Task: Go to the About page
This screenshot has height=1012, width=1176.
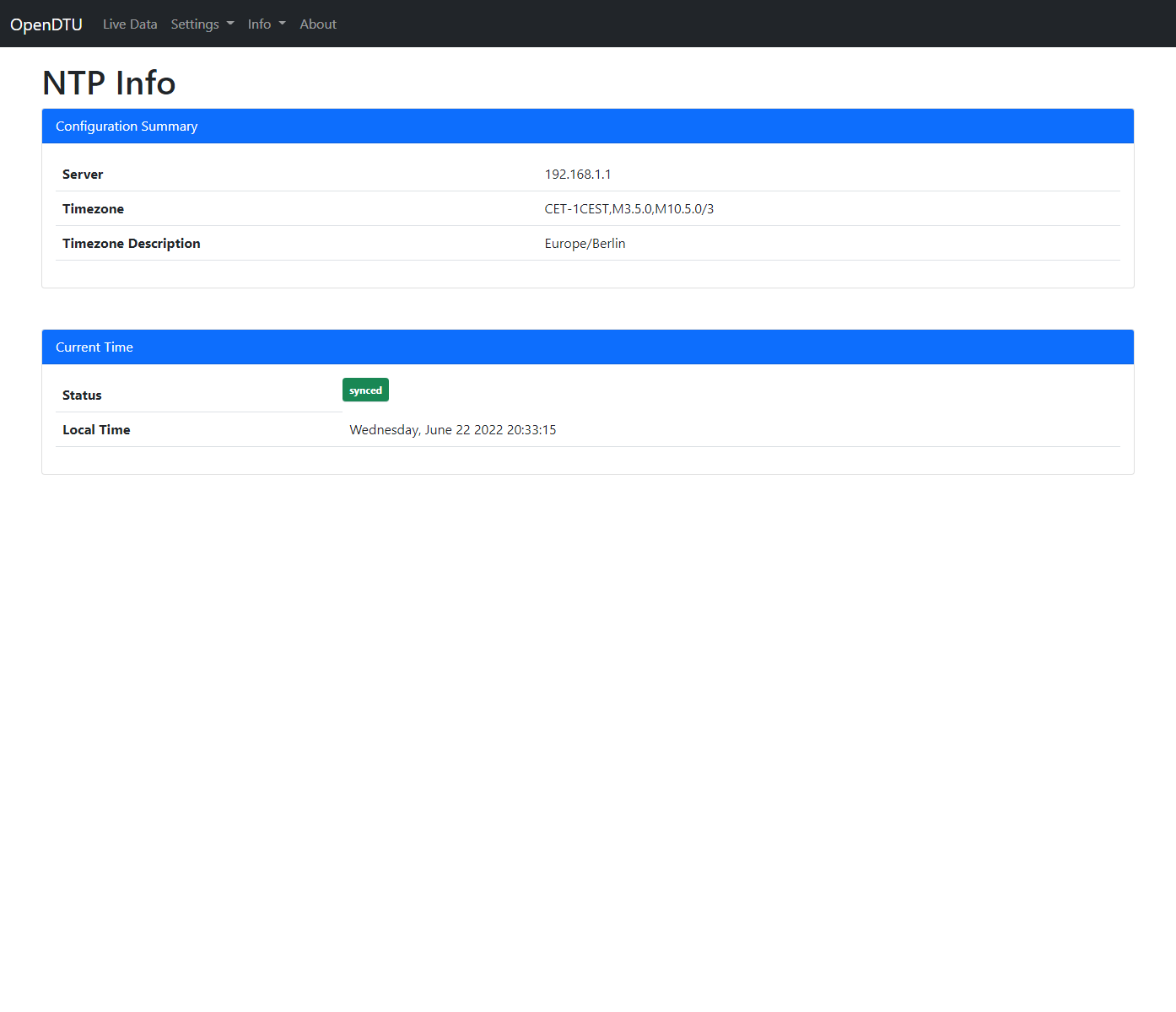Action: (318, 24)
